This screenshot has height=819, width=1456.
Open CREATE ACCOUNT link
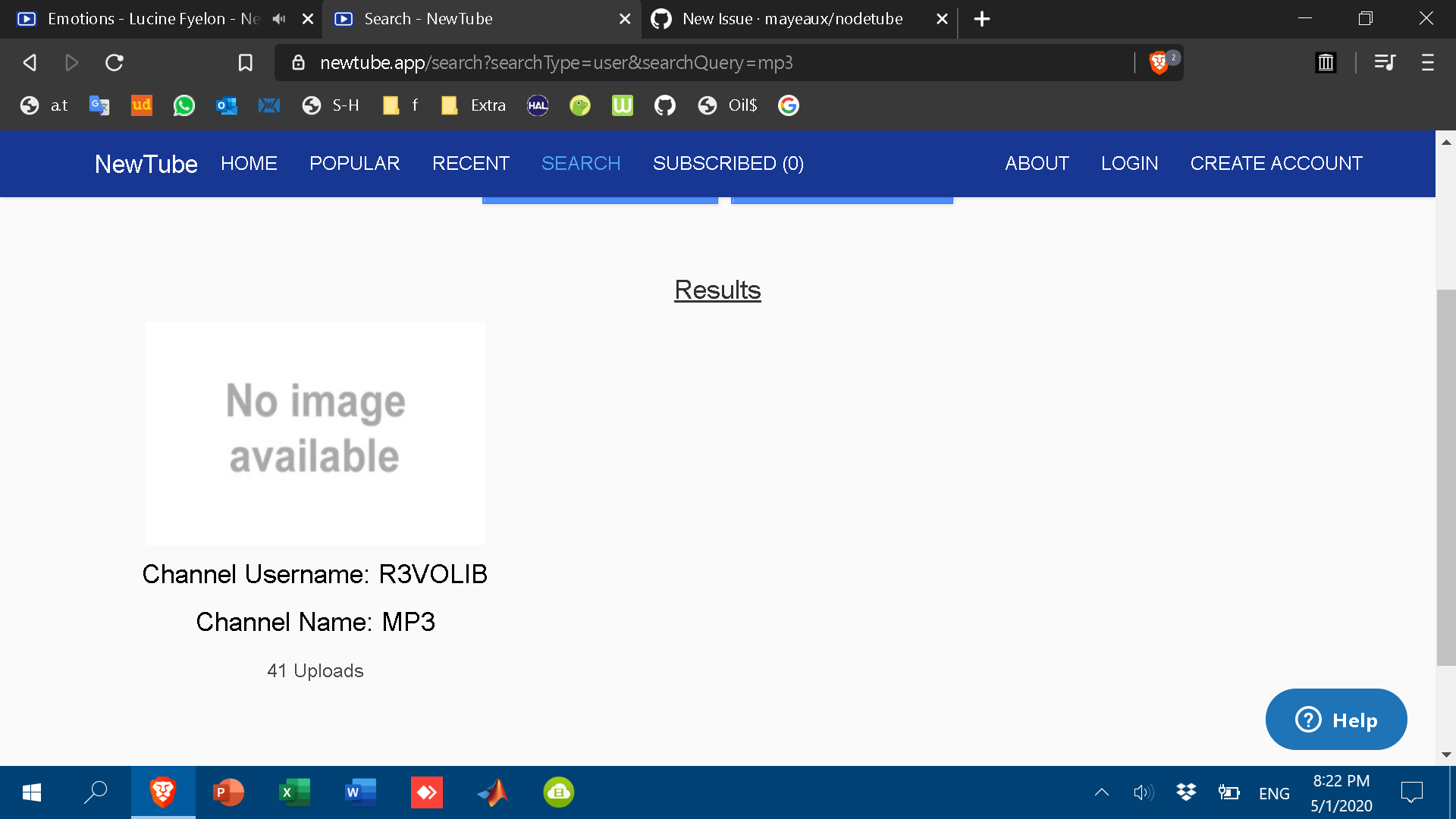point(1276,163)
